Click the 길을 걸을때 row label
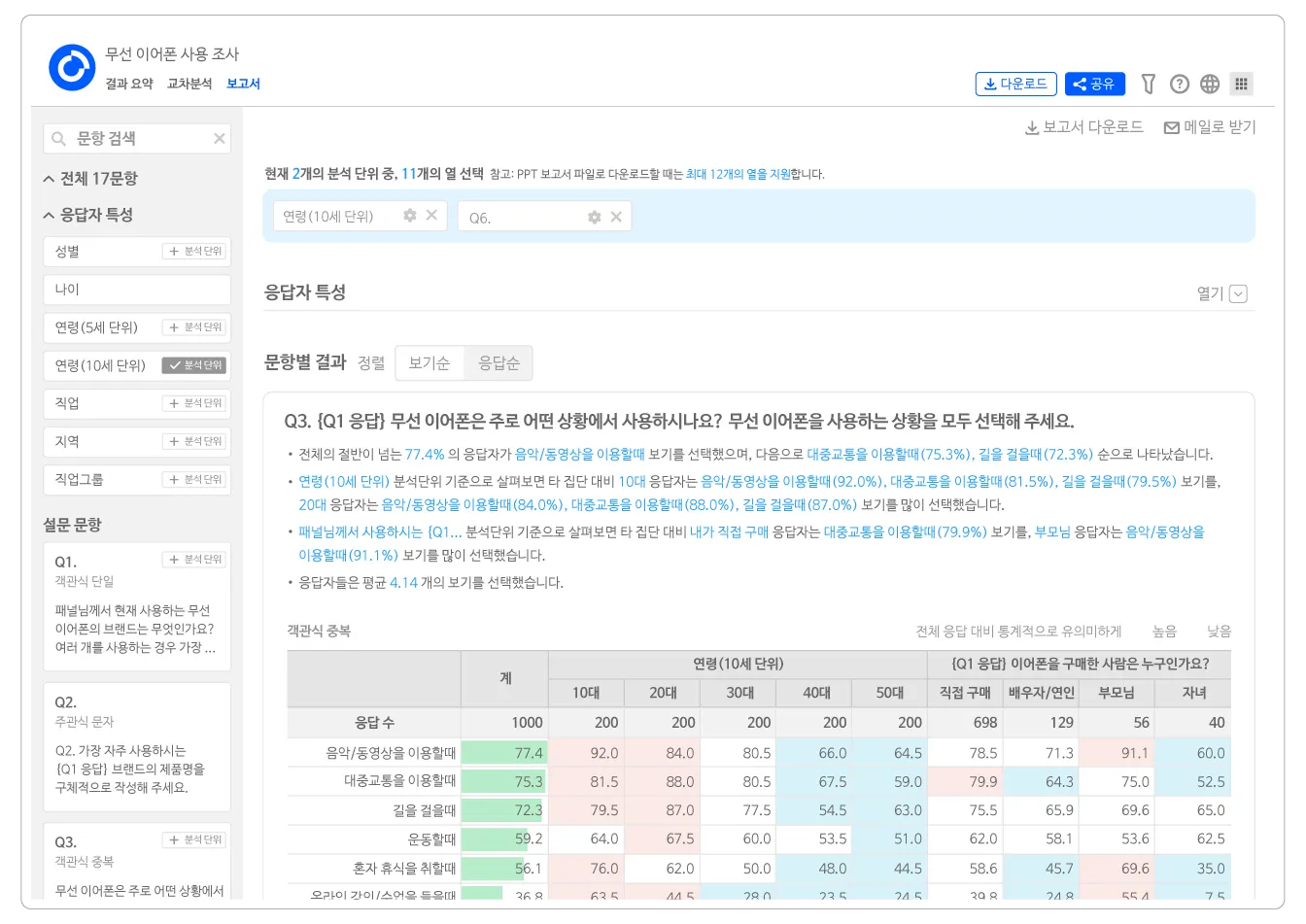Screen dimensions: 1306x924 (425, 810)
